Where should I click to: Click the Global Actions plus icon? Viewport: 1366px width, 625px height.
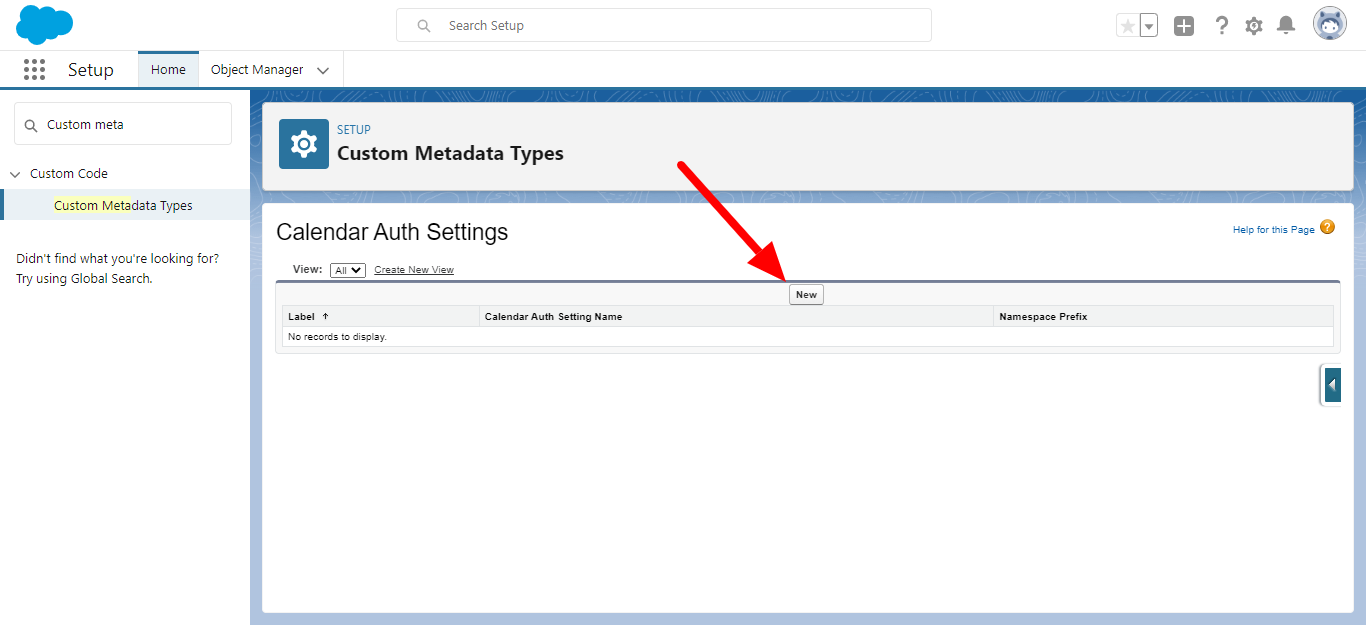[1184, 26]
